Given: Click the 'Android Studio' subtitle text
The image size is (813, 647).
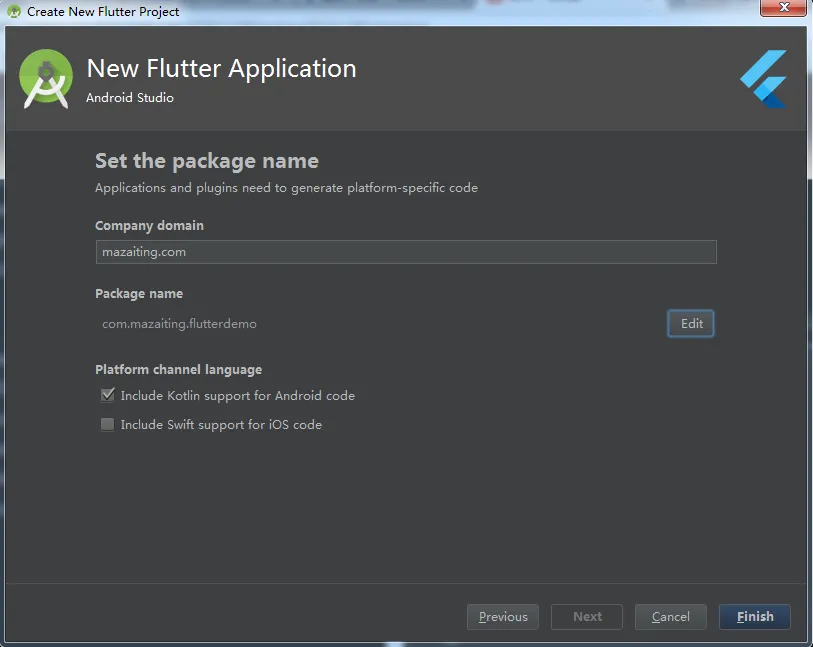Looking at the screenshot, I should (130, 97).
